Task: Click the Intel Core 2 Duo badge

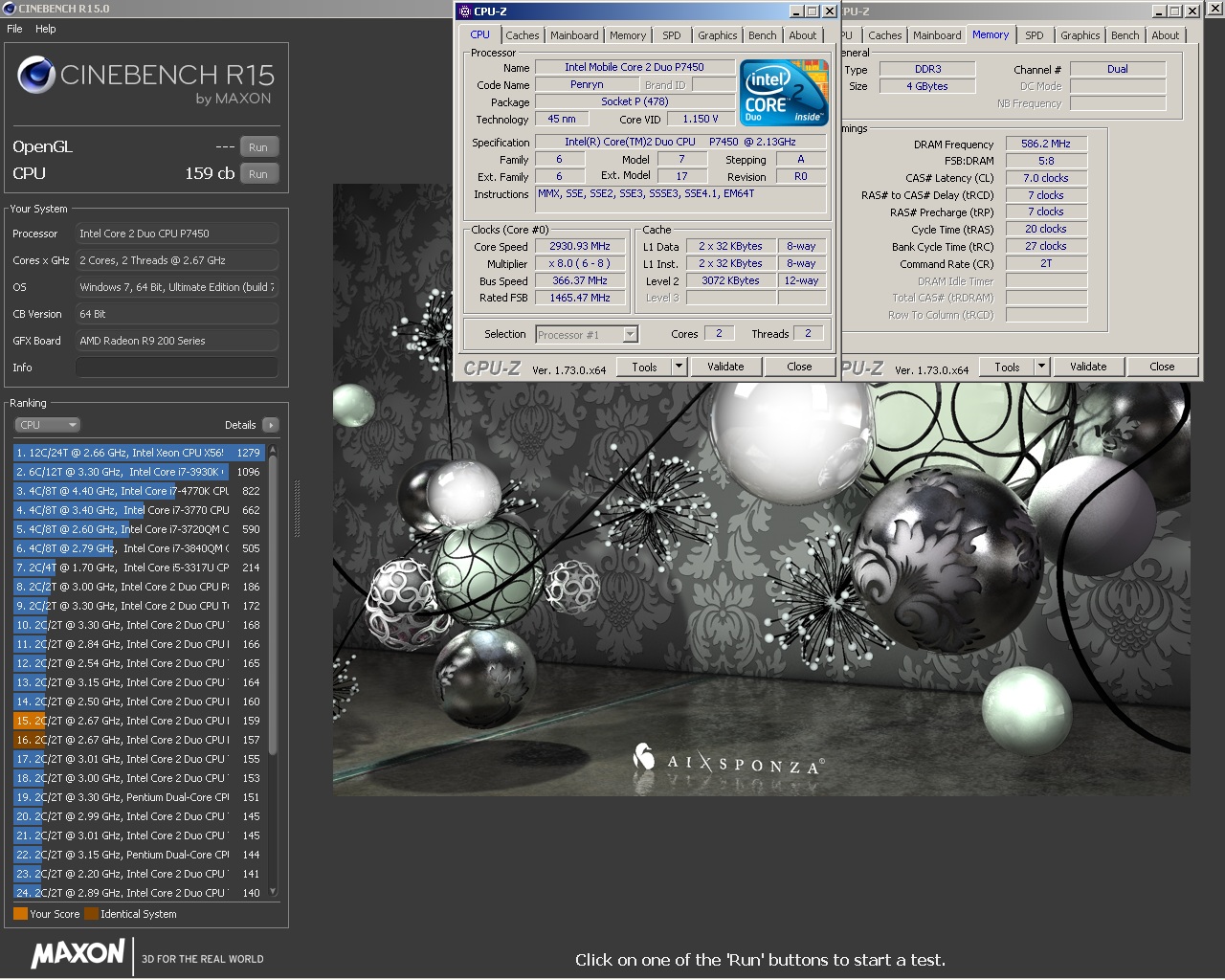Action: coord(784,93)
